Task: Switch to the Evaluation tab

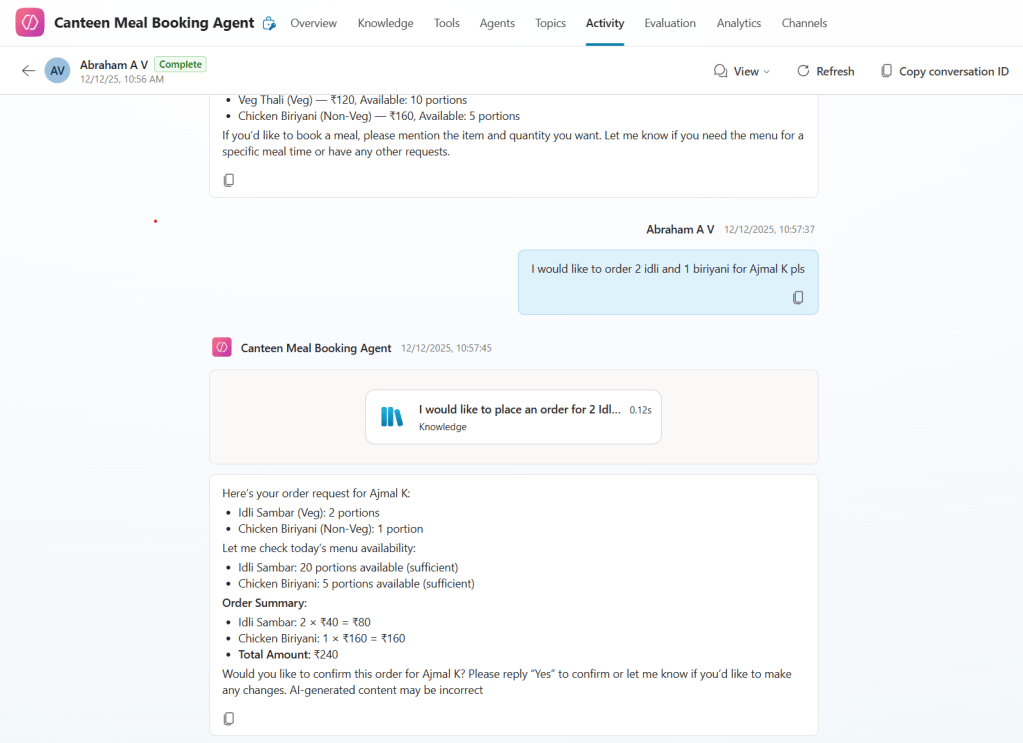Action: click(670, 23)
